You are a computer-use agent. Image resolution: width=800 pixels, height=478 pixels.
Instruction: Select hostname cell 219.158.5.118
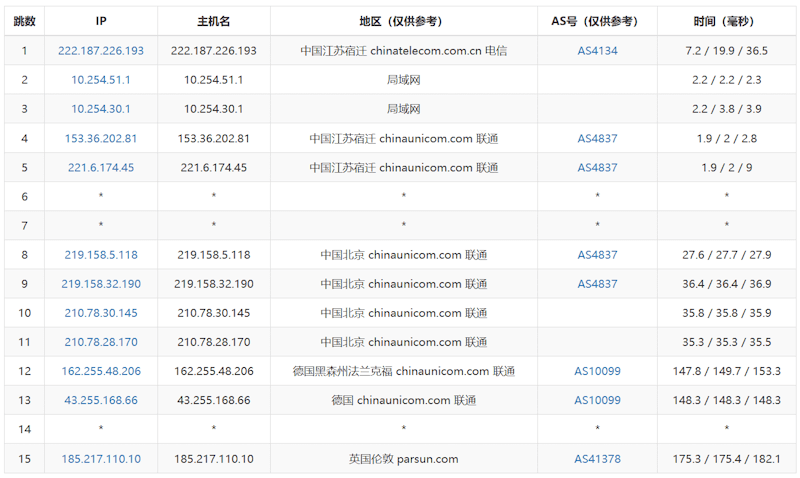(x=214, y=255)
